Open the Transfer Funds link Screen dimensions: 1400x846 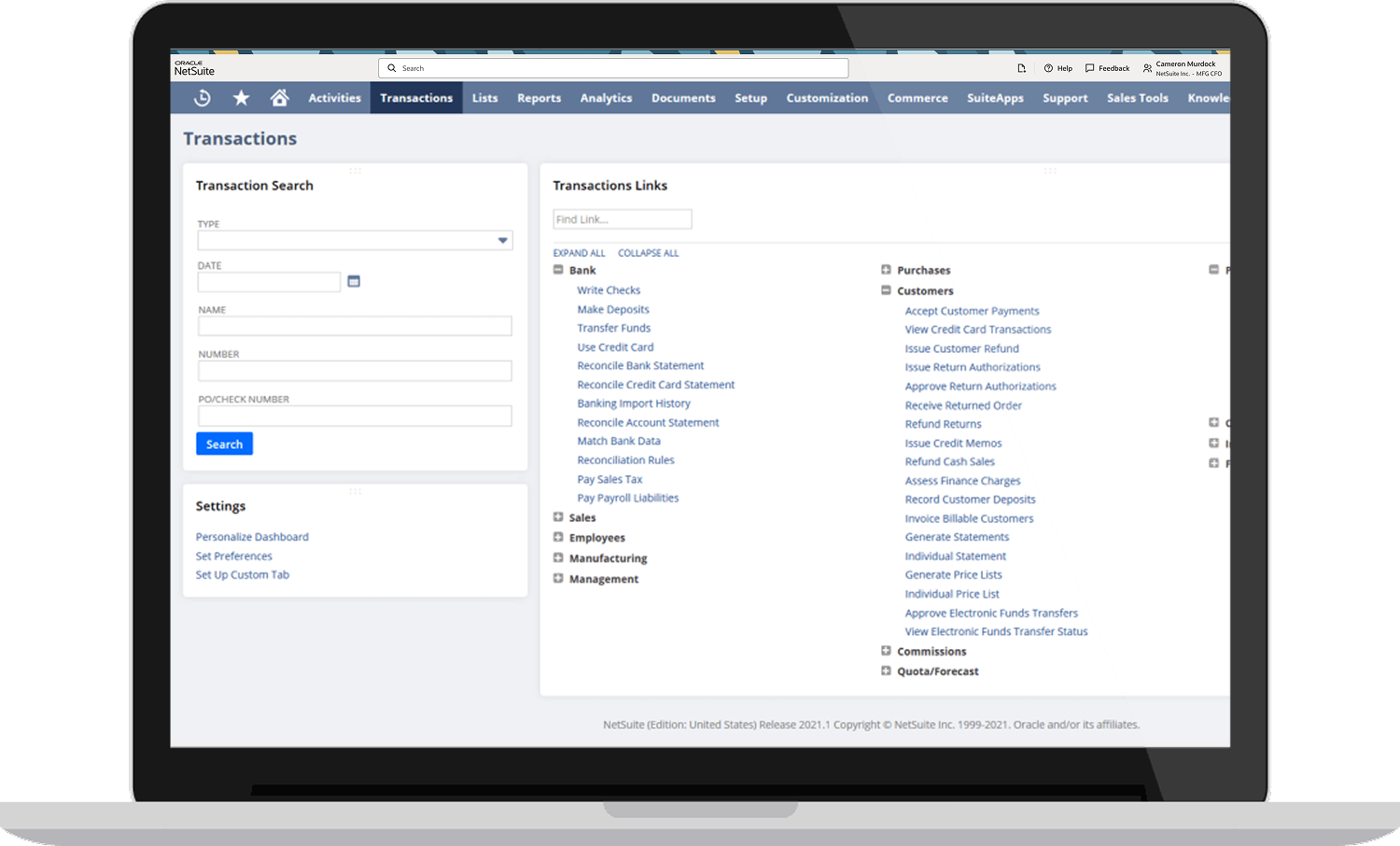tap(613, 328)
